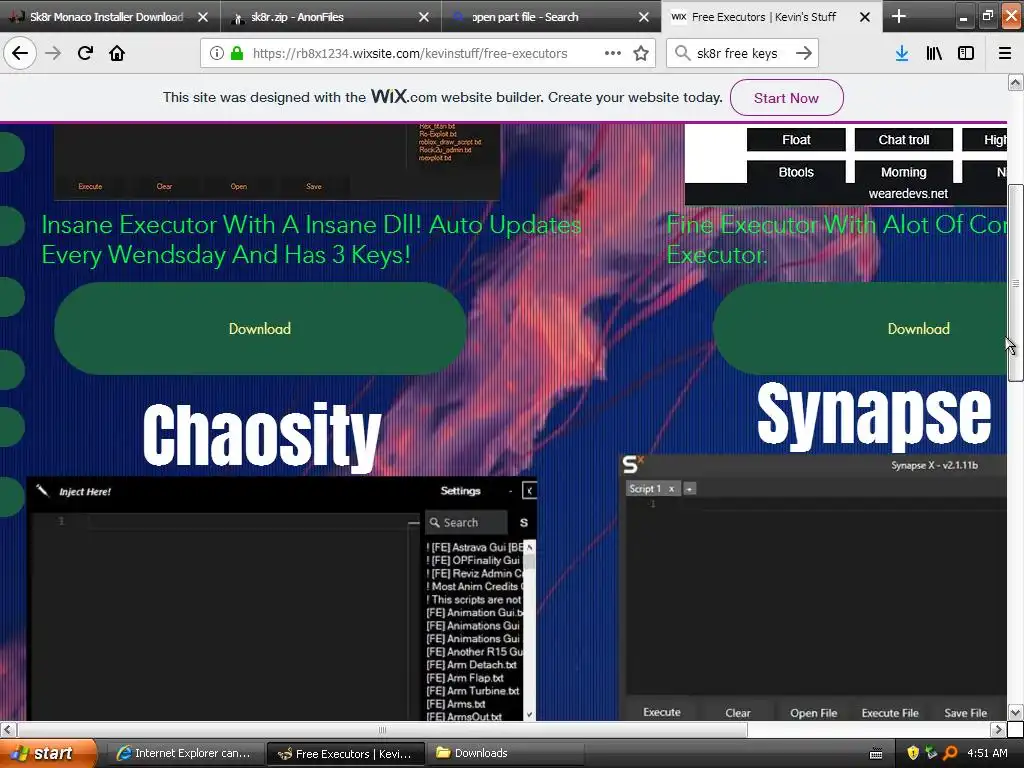Click the security shield tray icon
Viewport: 1024px width, 768px height.
click(x=913, y=753)
